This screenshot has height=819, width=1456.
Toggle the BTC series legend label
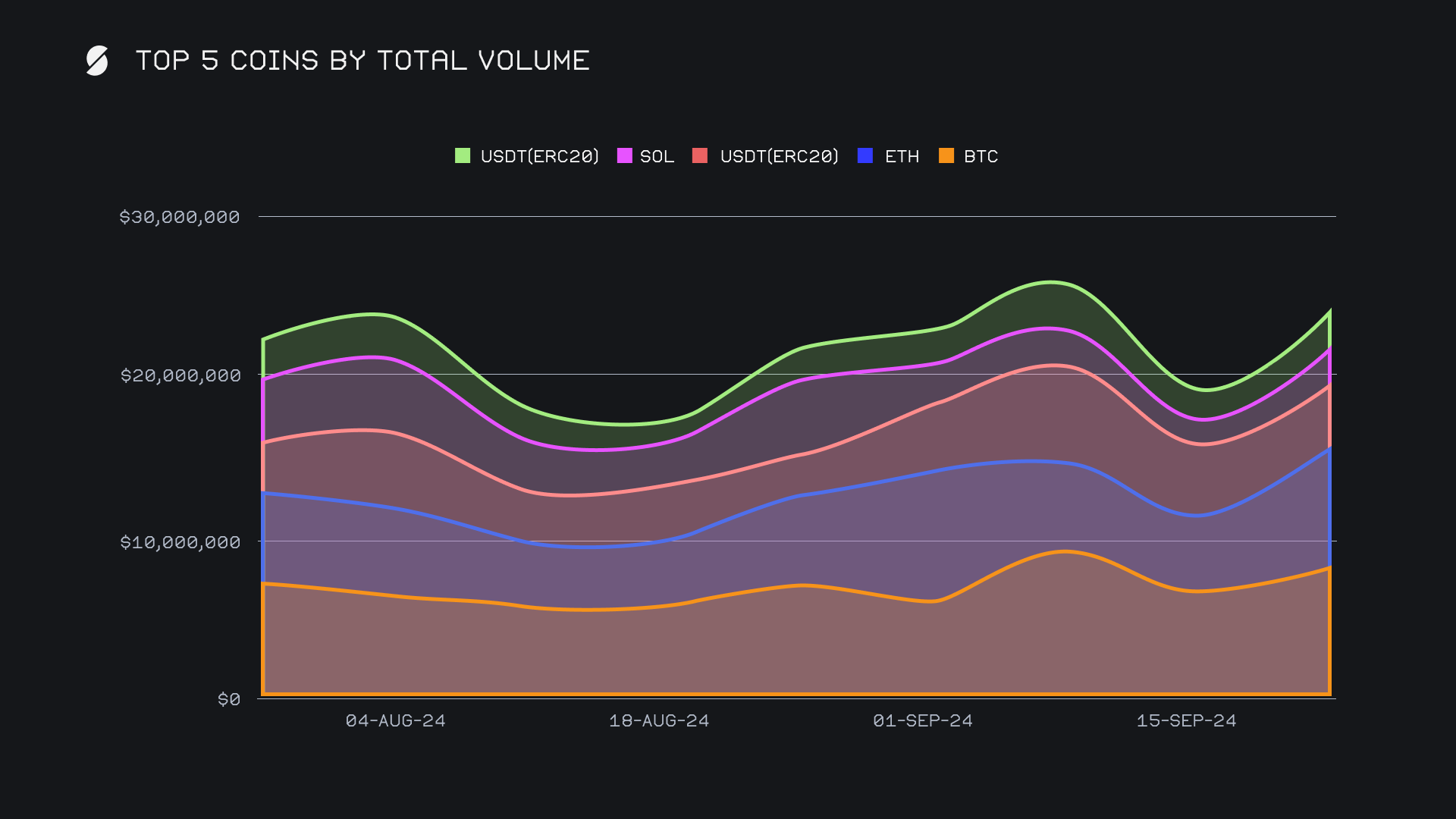[981, 156]
